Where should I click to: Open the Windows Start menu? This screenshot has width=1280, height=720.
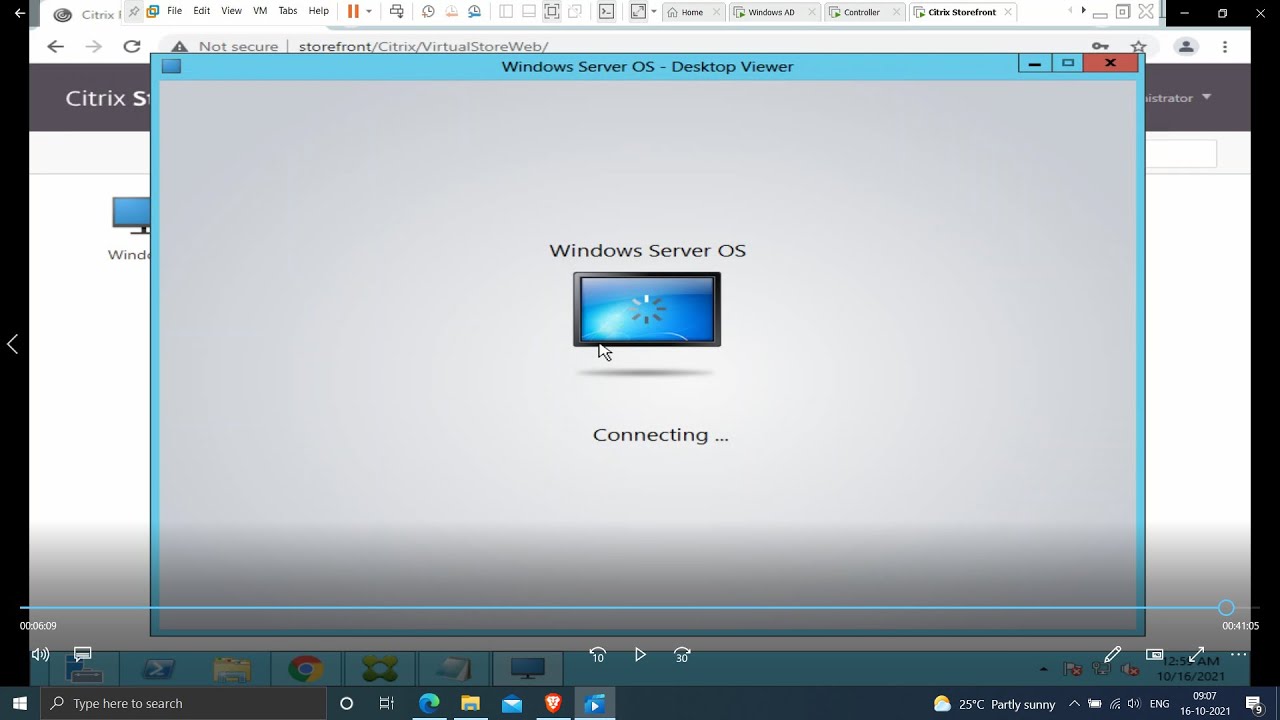click(20, 703)
